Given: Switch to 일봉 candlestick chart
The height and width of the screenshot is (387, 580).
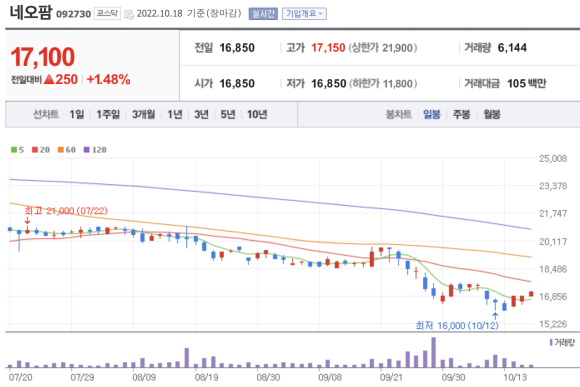Looking at the screenshot, I should click(432, 114).
